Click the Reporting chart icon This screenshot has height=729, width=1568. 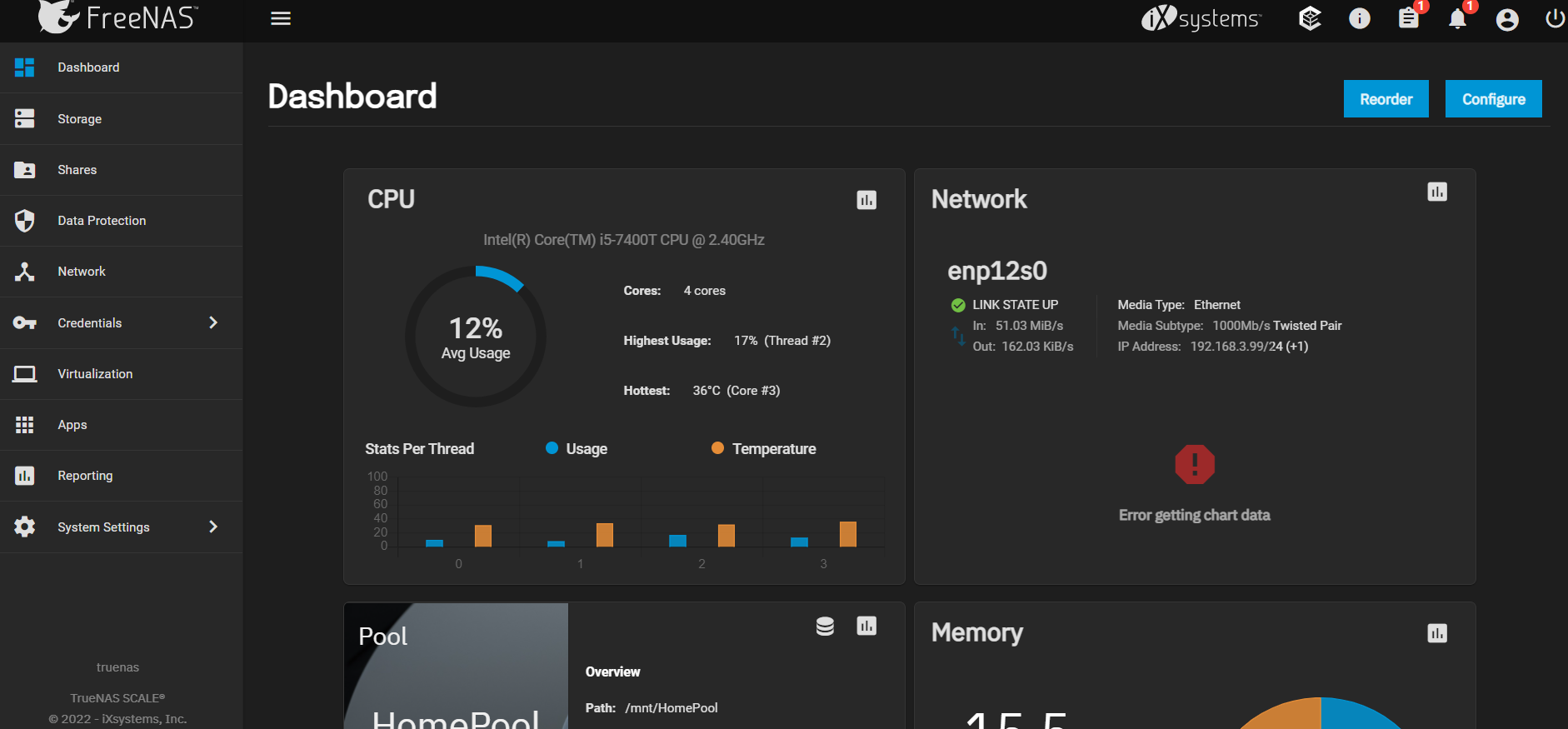25,476
